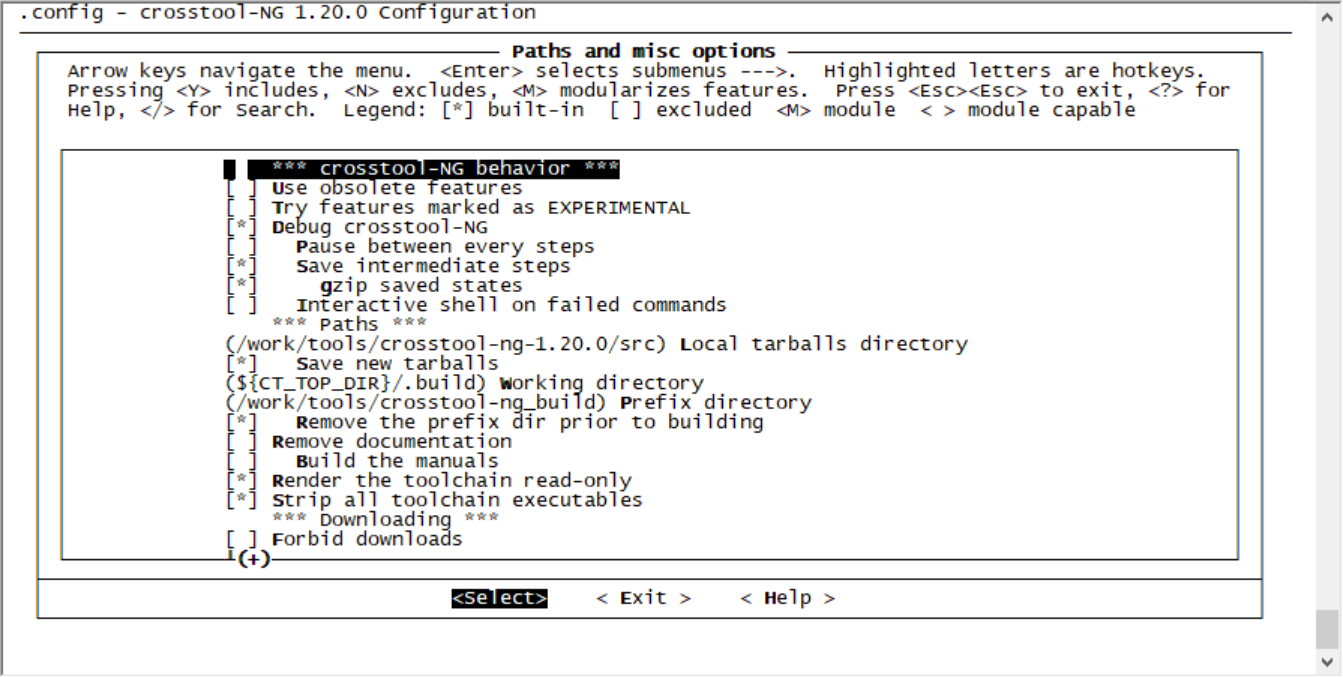Uncheck Remove the prefix dir prior to building
Screen dimensions: 1343x677
click(x=241, y=422)
